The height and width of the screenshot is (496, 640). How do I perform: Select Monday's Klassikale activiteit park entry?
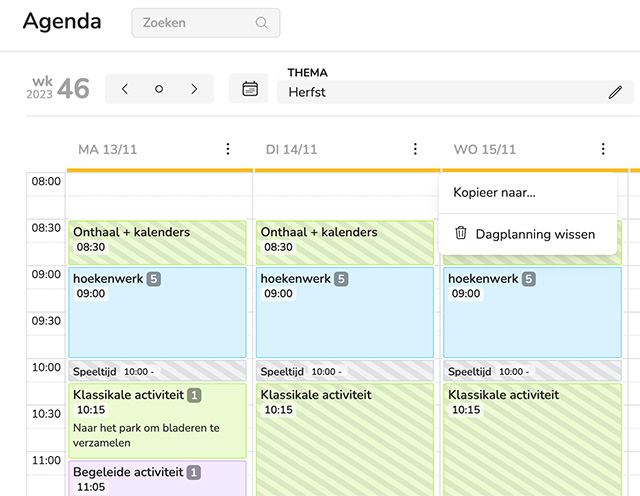click(x=157, y=420)
